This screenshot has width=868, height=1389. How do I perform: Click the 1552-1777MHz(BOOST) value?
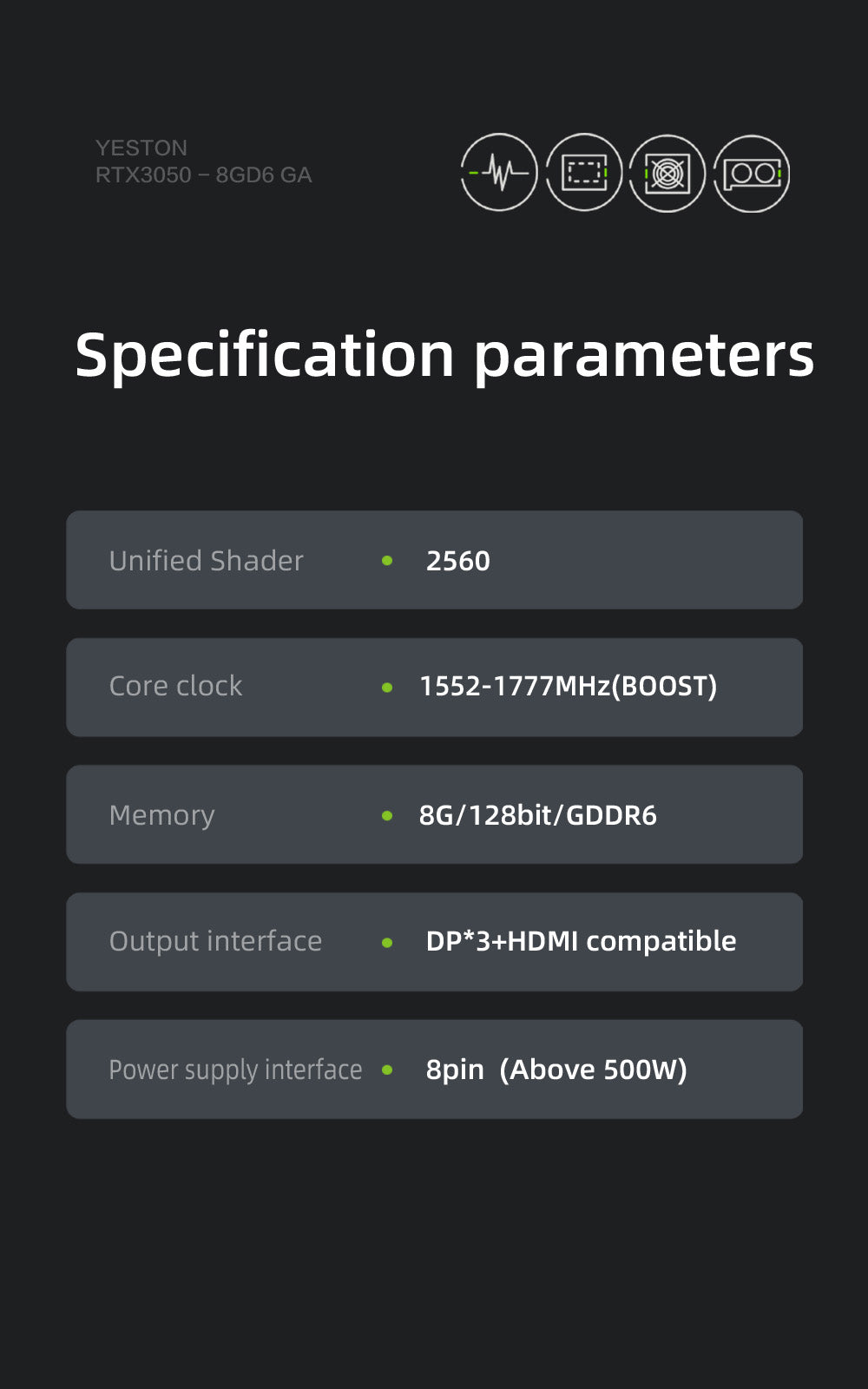point(568,687)
